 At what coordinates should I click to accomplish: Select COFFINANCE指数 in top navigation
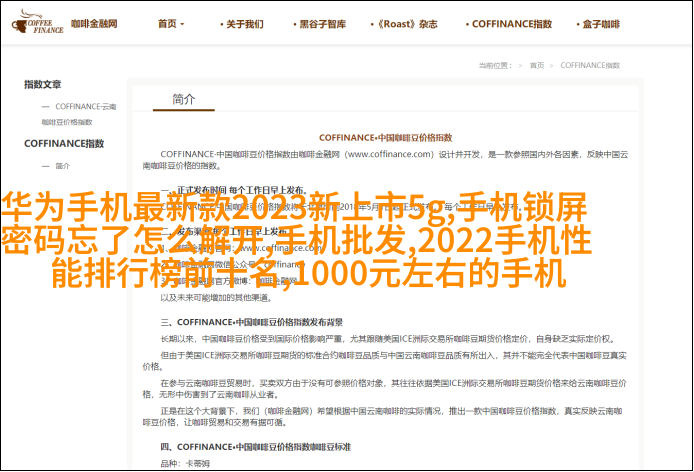(509, 24)
